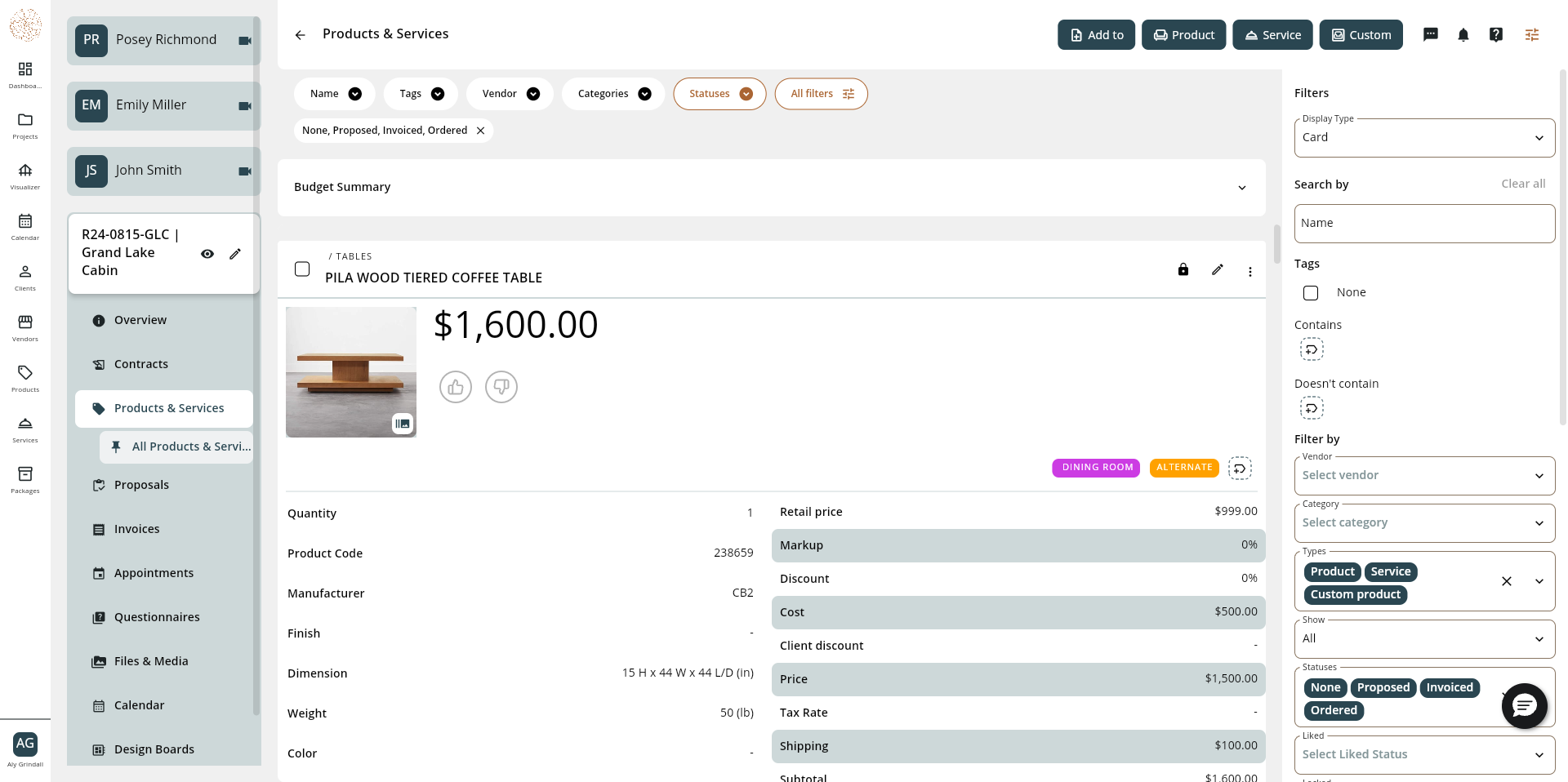Click Clear all filters link
The width and height of the screenshot is (1568, 782).
pyautogui.click(x=1523, y=184)
